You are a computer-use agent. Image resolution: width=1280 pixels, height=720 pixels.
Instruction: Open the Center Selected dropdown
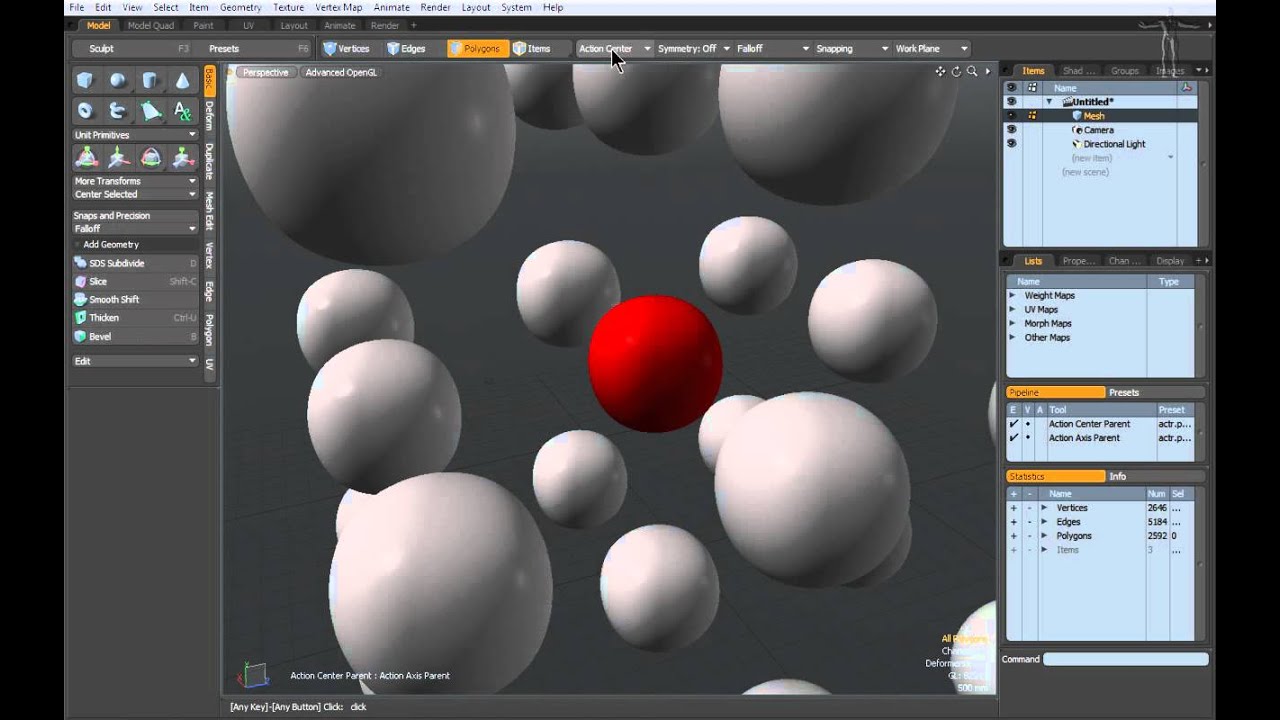(x=135, y=194)
